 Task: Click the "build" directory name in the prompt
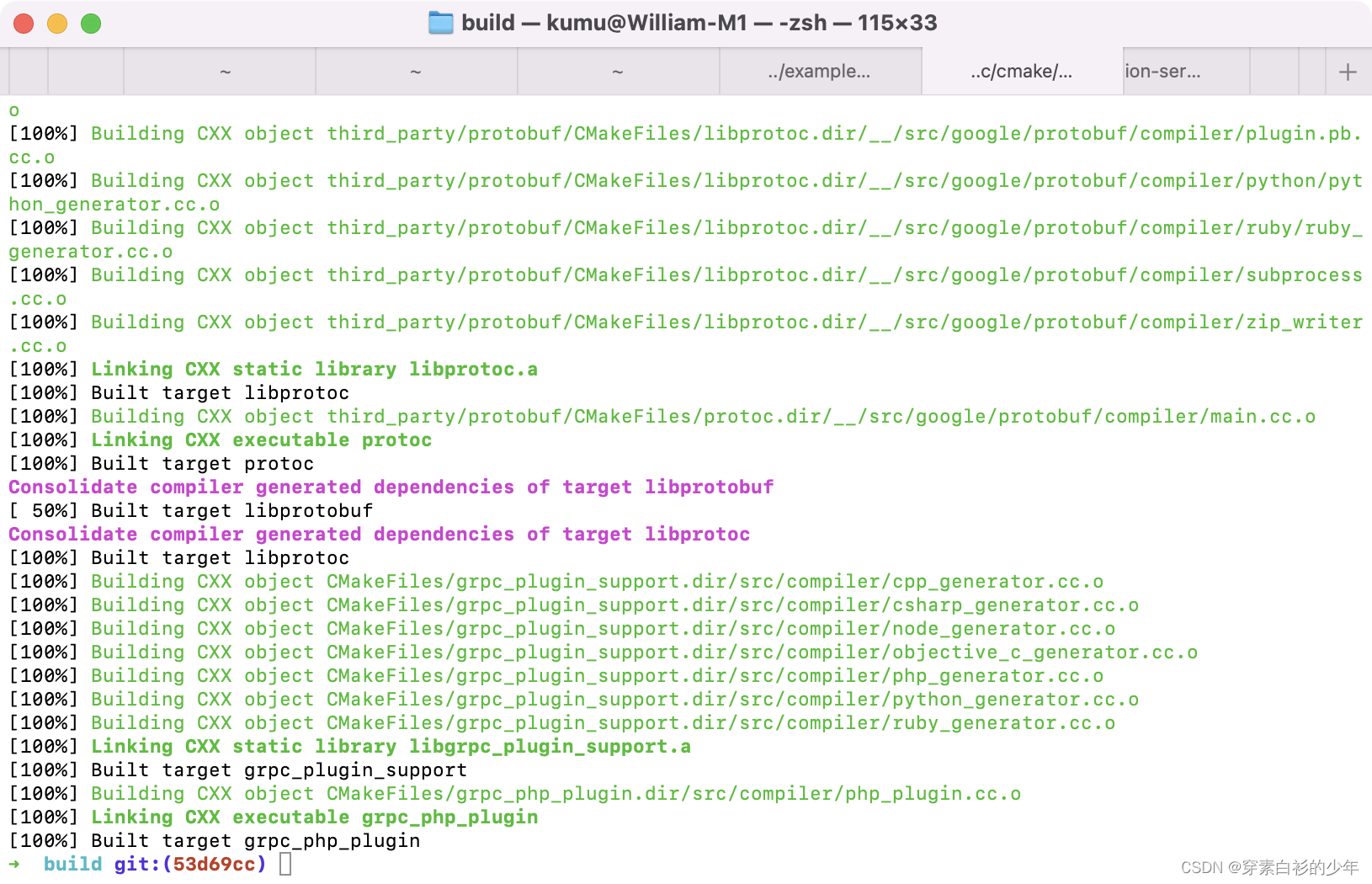coord(72,864)
